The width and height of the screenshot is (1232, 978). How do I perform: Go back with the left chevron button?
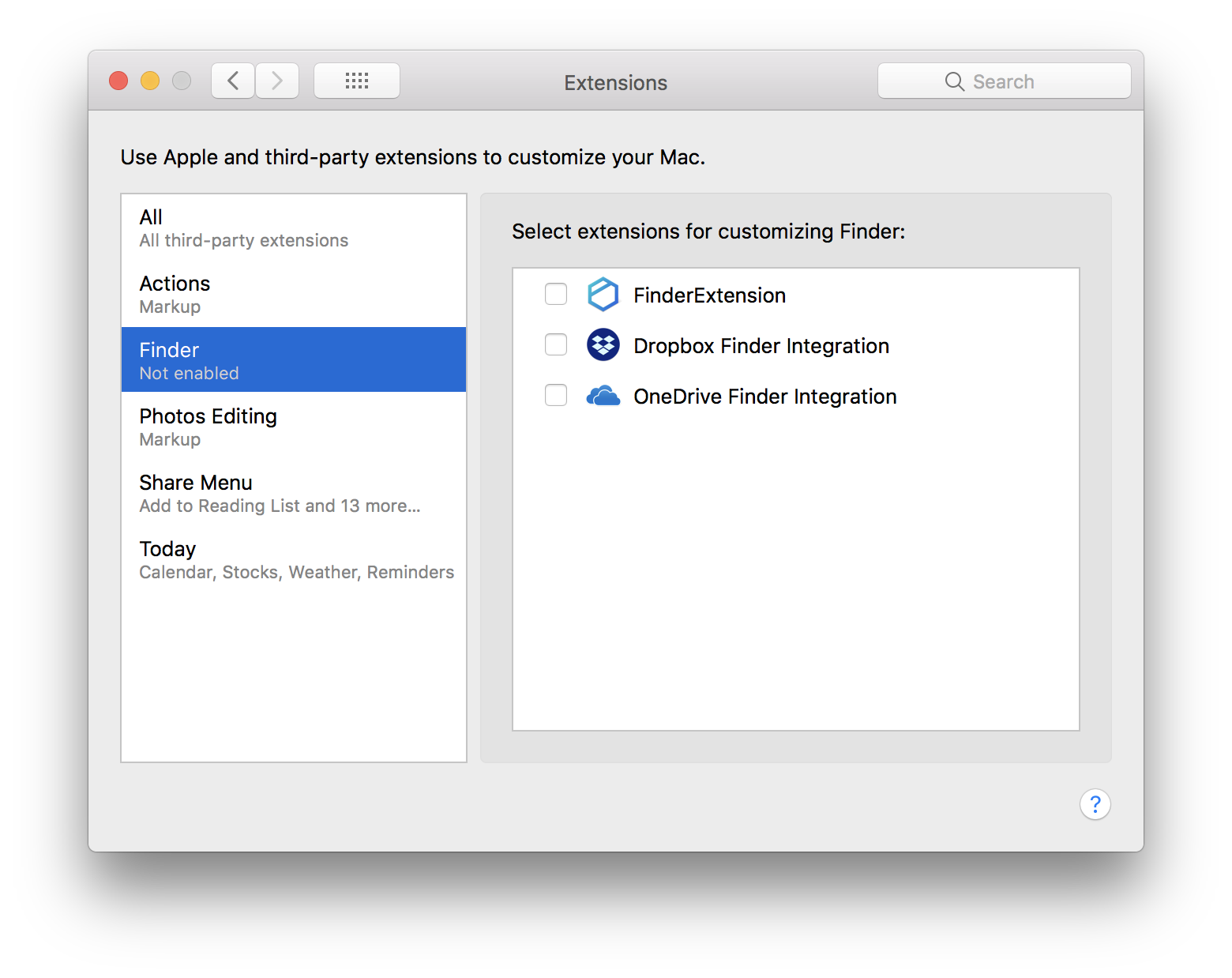(x=233, y=81)
